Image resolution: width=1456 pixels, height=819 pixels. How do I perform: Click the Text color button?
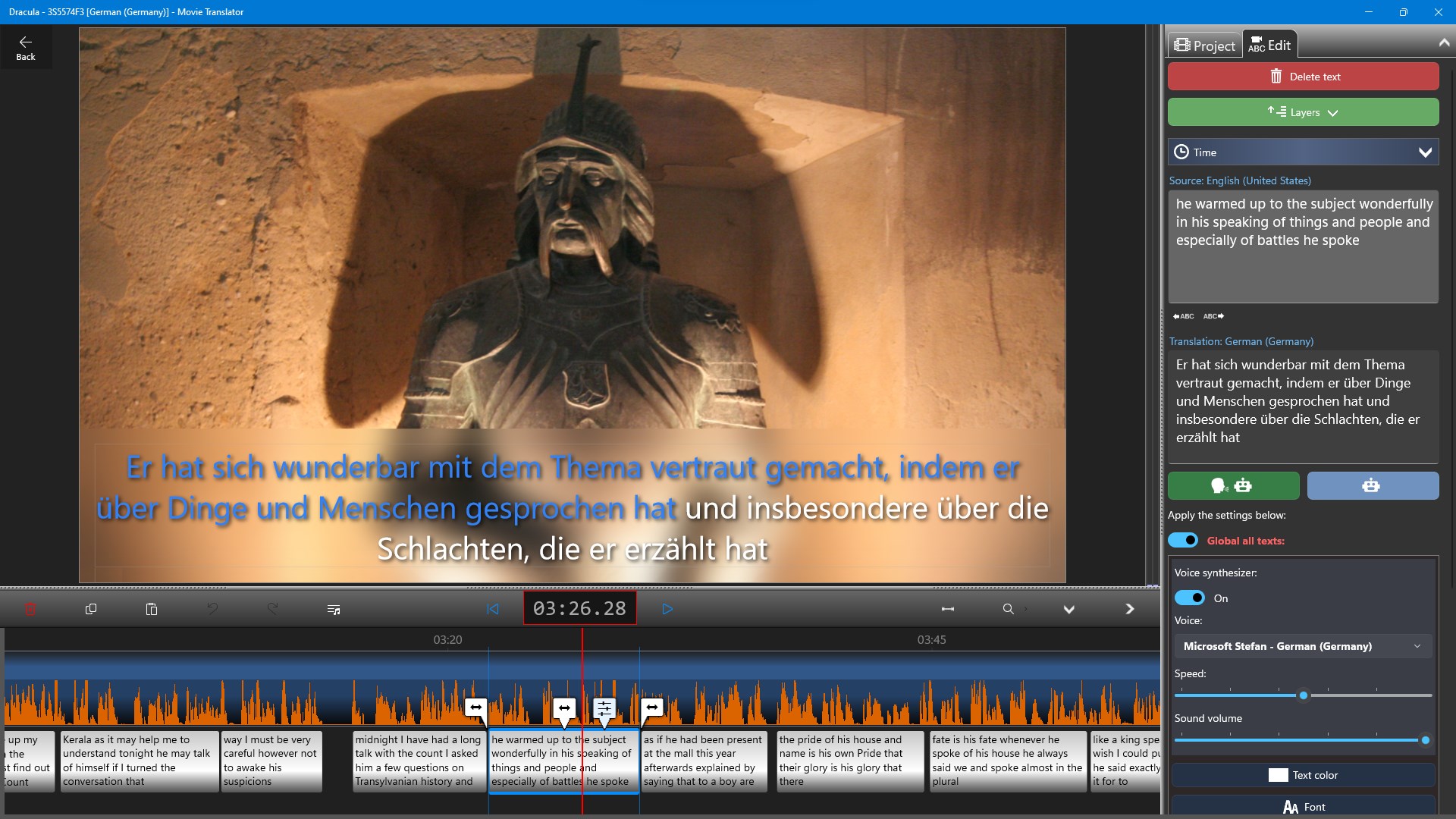[x=1303, y=775]
